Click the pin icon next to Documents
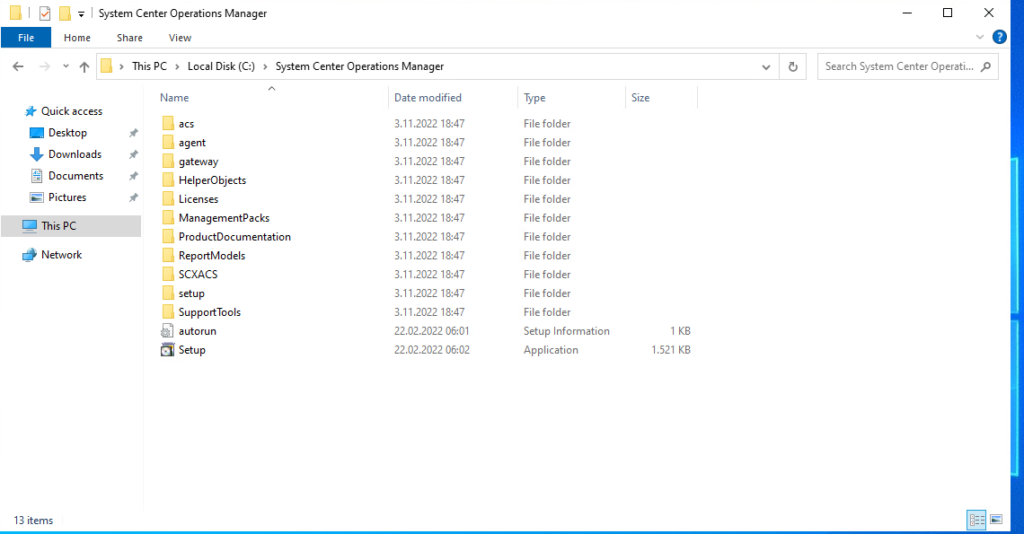 click(x=133, y=176)
